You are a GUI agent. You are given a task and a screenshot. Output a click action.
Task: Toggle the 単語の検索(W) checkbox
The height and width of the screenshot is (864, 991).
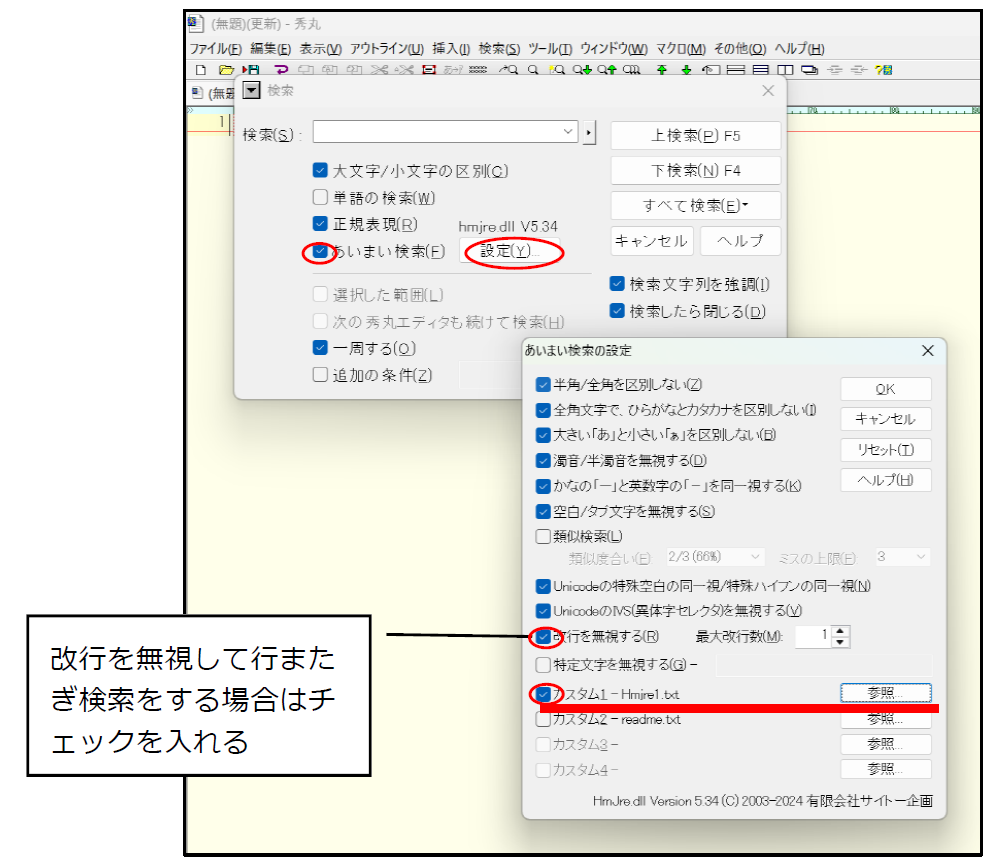(320, 198)
